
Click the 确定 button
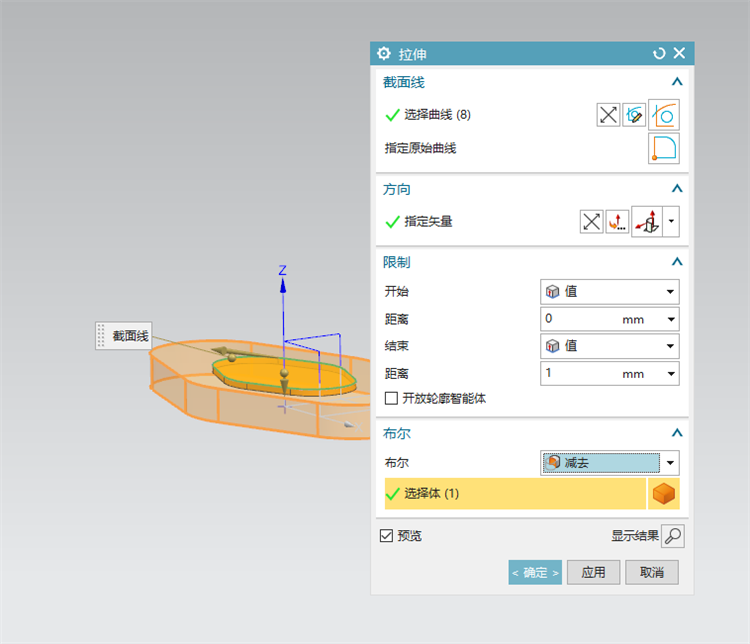point(535,572)
